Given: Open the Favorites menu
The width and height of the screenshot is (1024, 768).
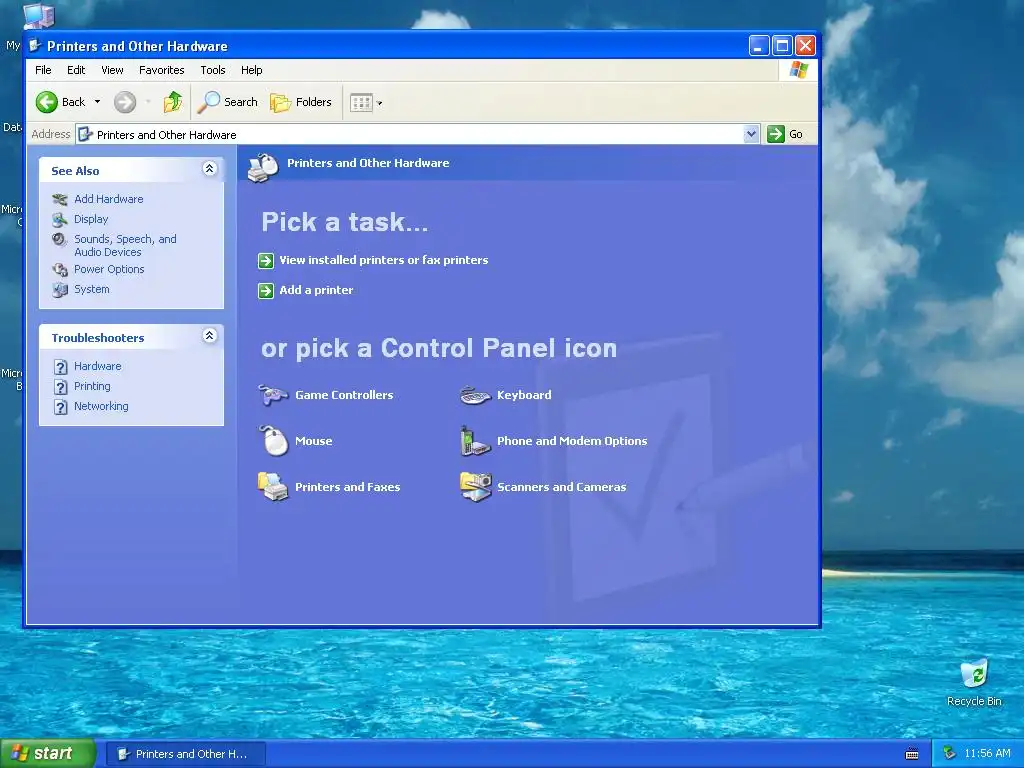Looking at the screenshot, I should tap(161, 70).
